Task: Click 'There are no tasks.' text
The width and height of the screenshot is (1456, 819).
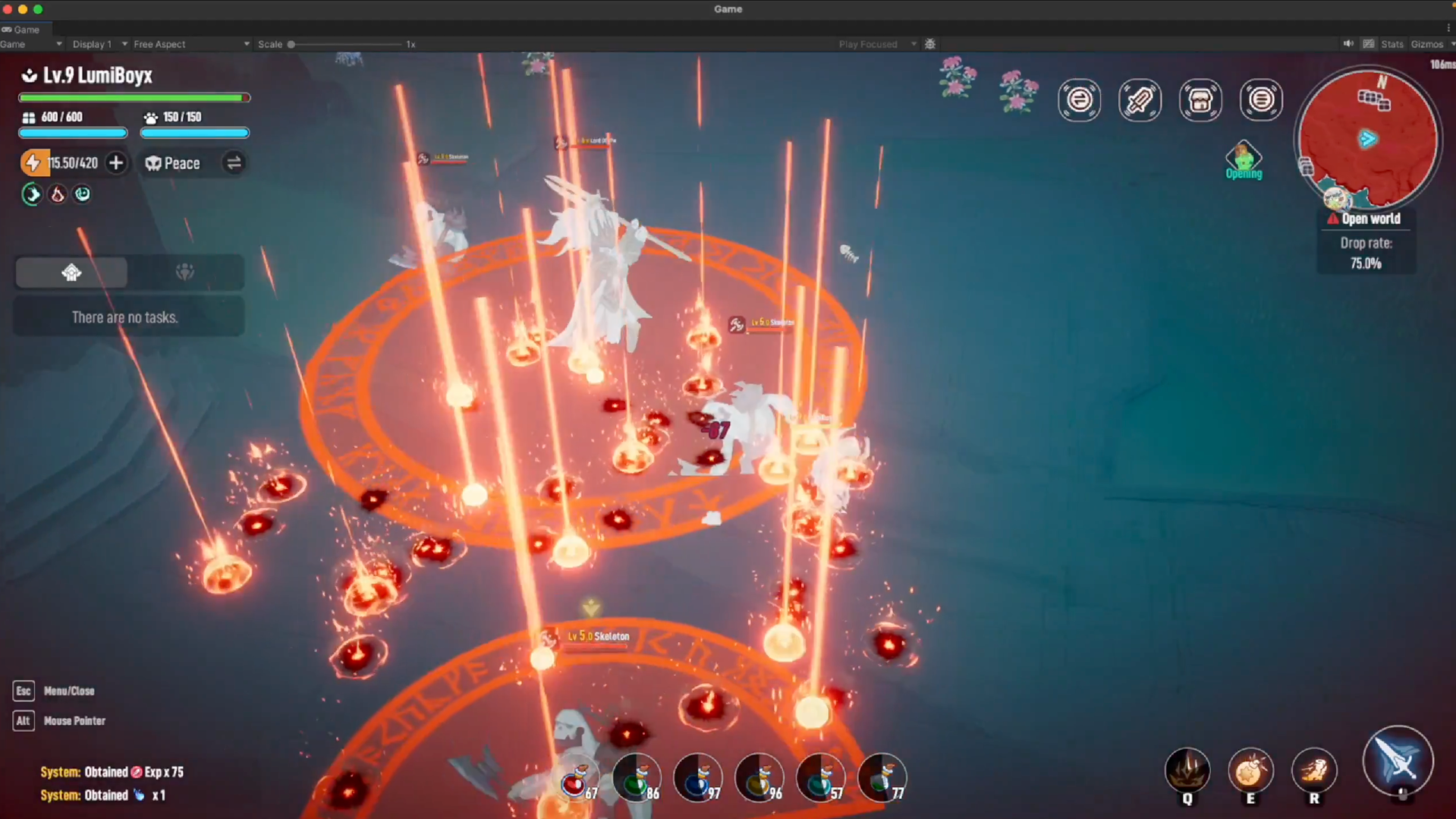Action: (125, 317)
